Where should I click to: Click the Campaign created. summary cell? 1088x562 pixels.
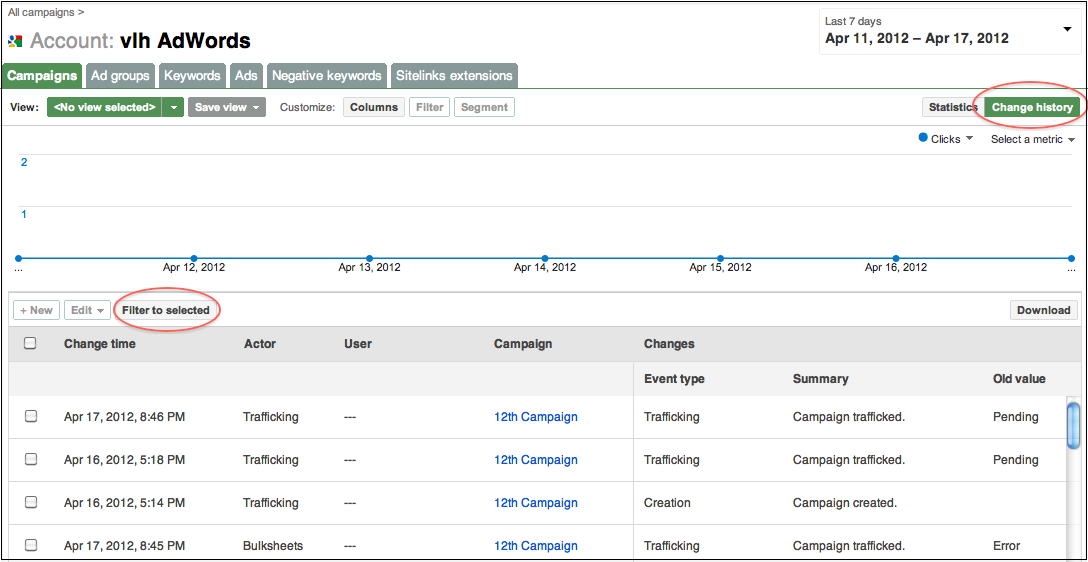[844, 503]
